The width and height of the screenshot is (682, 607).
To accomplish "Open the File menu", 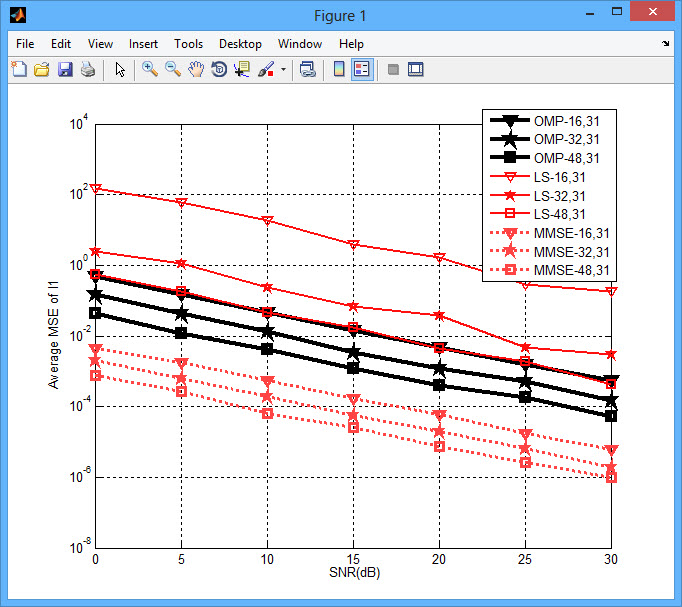I will [x=25, y=44].
